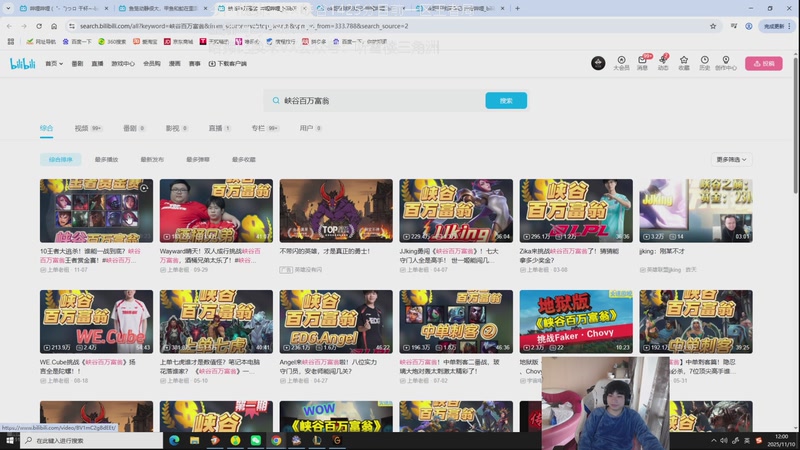800x450 pixels.
Task: Switch to the 用户 results tab
Action: [x=310, y=128]
